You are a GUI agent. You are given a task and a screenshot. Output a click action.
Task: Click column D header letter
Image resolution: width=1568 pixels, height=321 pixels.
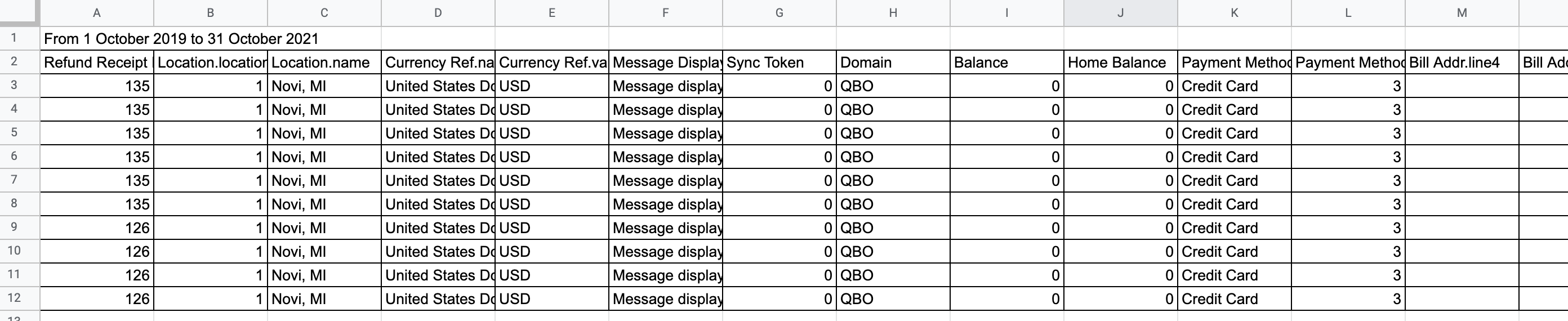click(x=438, y=13)
